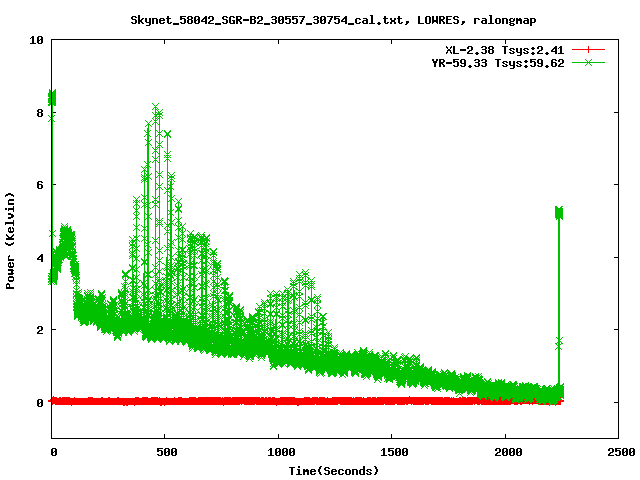Click x-axis tick label 2500
The height and width of the screenshot is (480, 640).
coord(621,452)
